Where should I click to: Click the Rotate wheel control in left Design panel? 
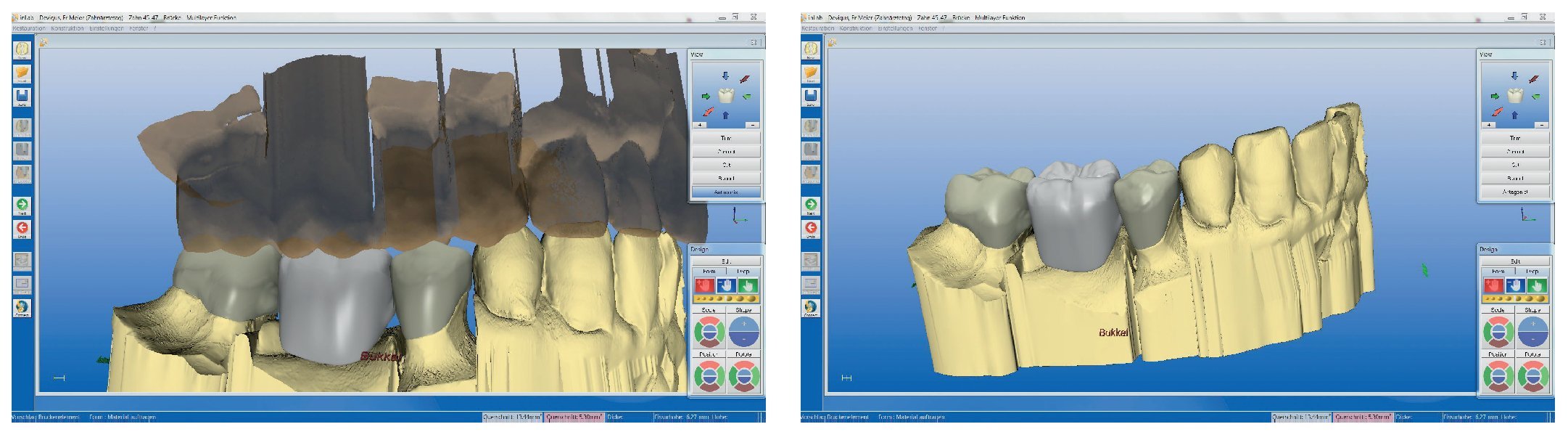[x=743, y=376]
